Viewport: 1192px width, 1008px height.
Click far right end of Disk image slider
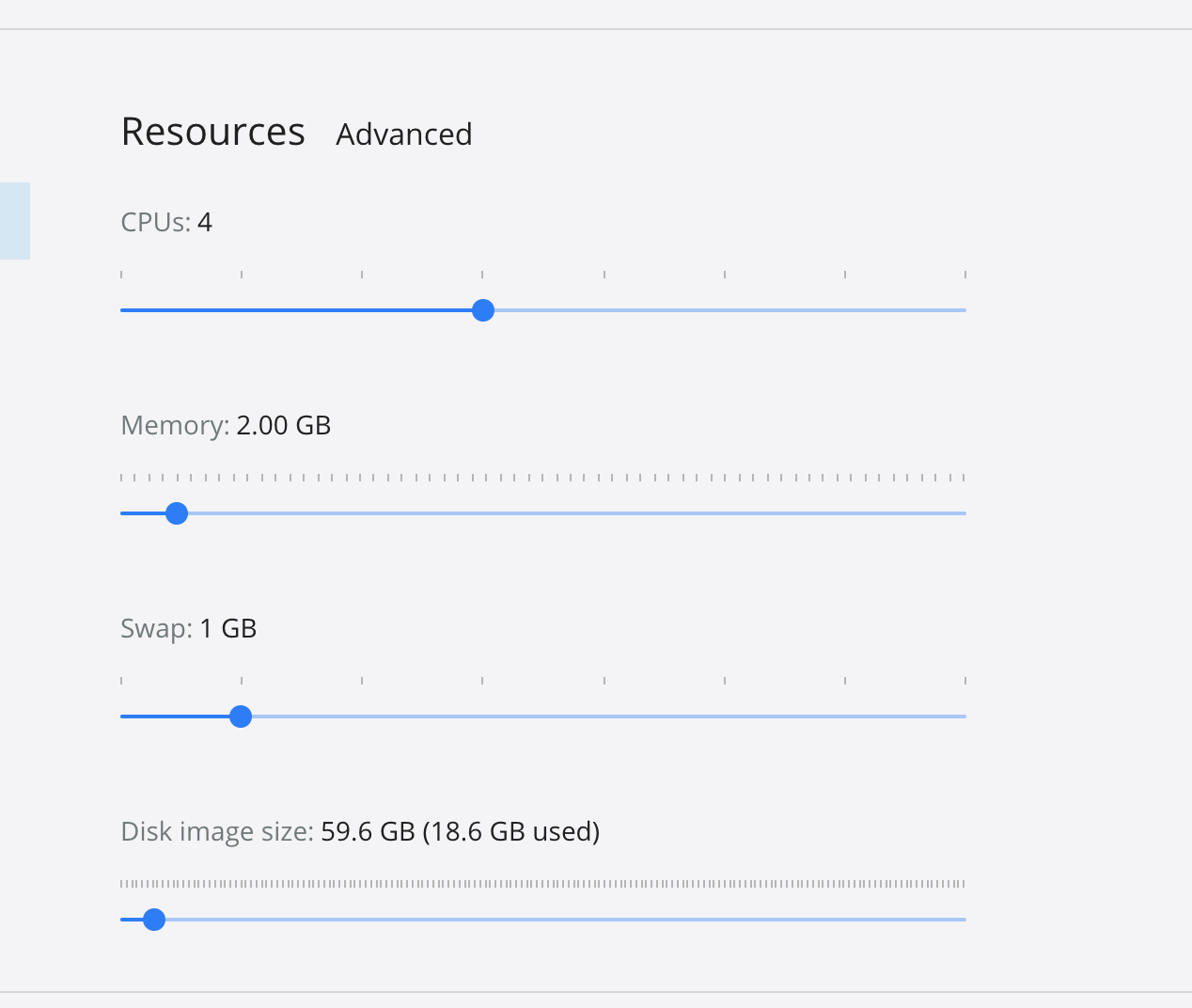(x=964, y=920)
